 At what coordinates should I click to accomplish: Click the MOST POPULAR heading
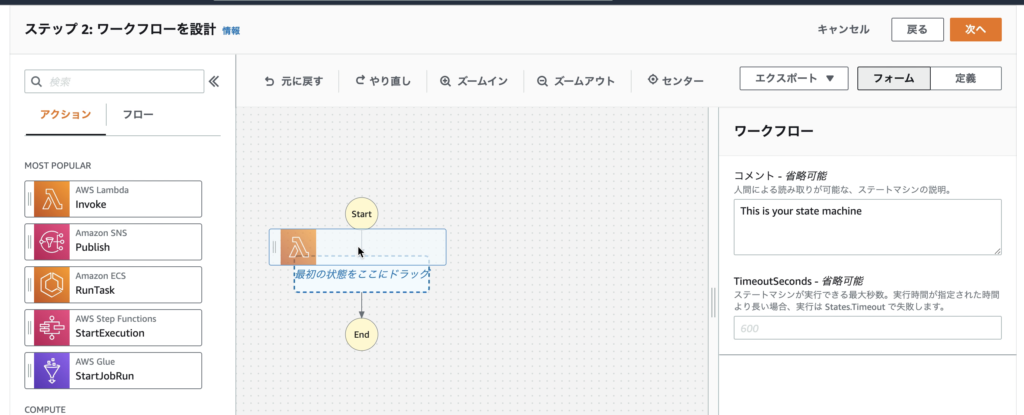57,166
